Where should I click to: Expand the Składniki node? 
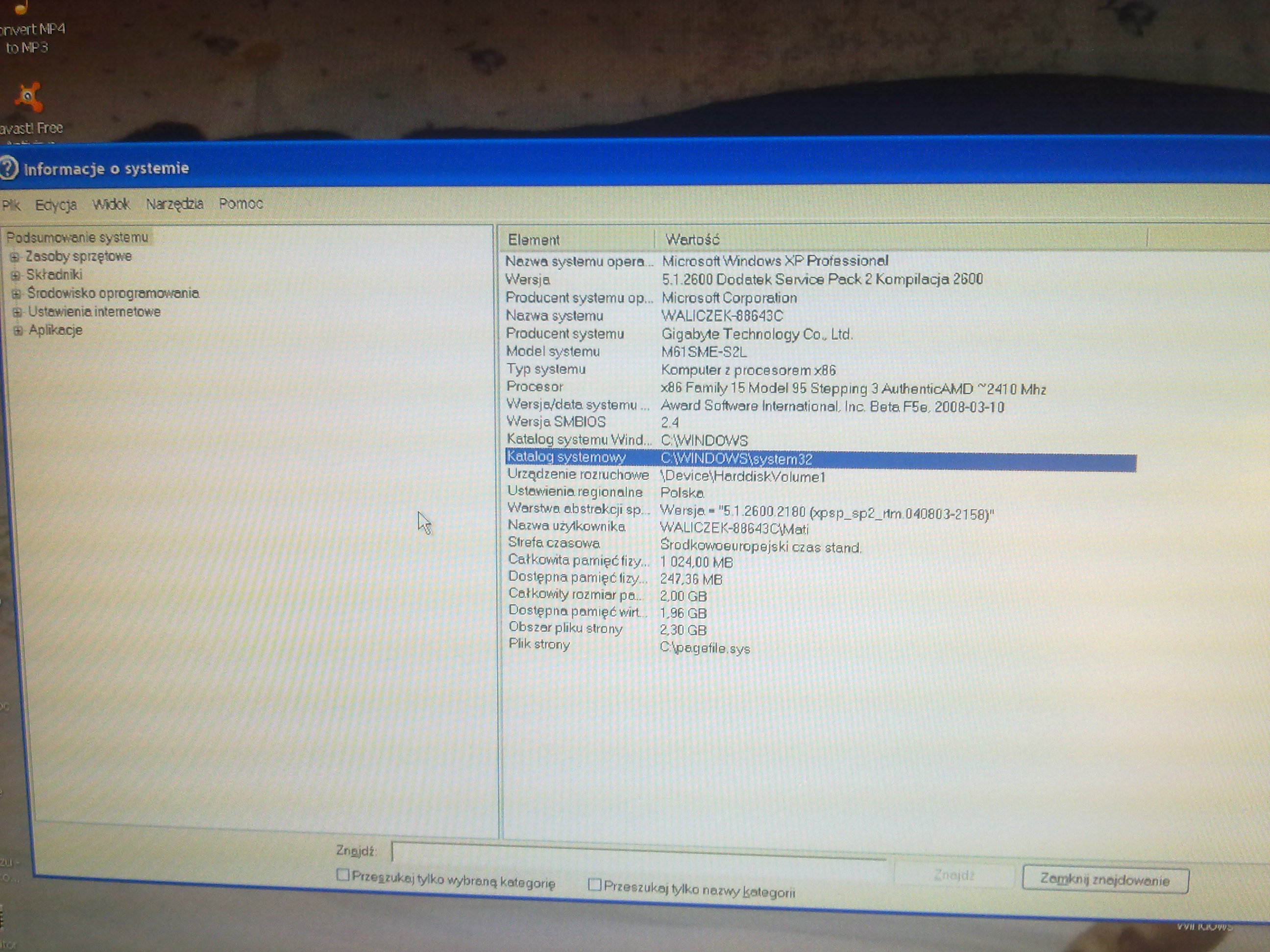click(x=16, y=275)
